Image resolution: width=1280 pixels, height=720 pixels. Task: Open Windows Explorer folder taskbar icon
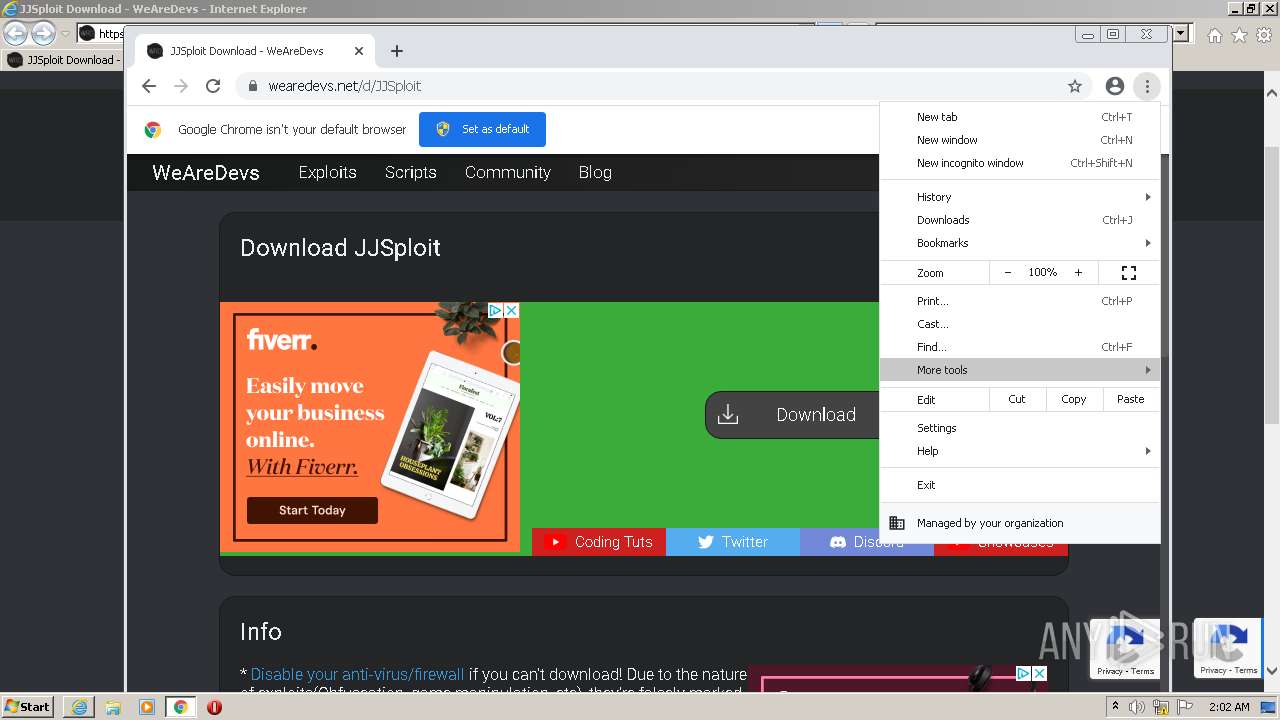click(x=113, y=707)
